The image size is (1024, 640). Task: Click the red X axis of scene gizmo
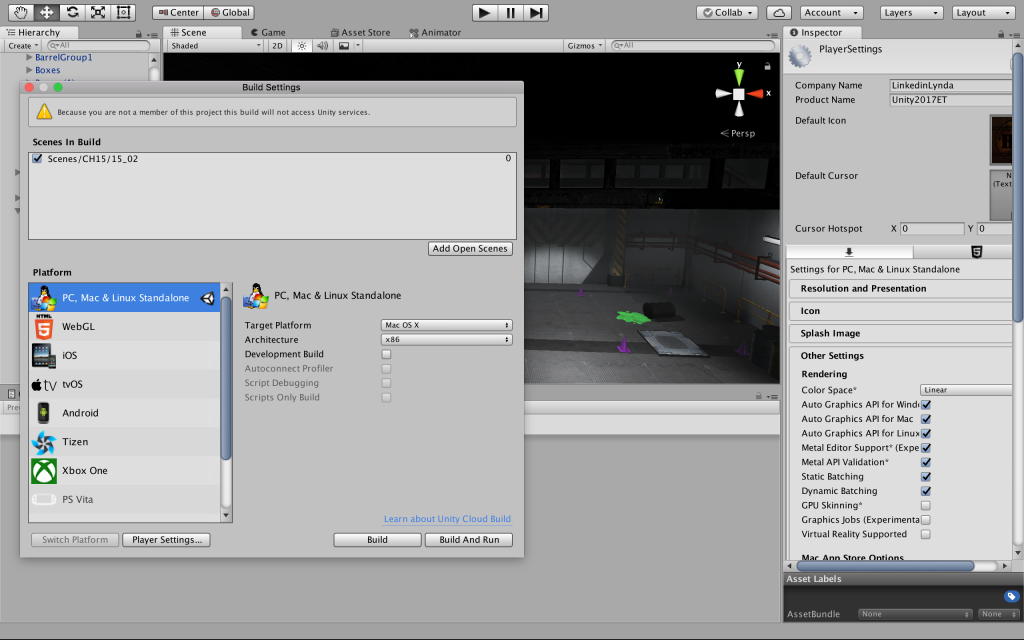(756, 93)
